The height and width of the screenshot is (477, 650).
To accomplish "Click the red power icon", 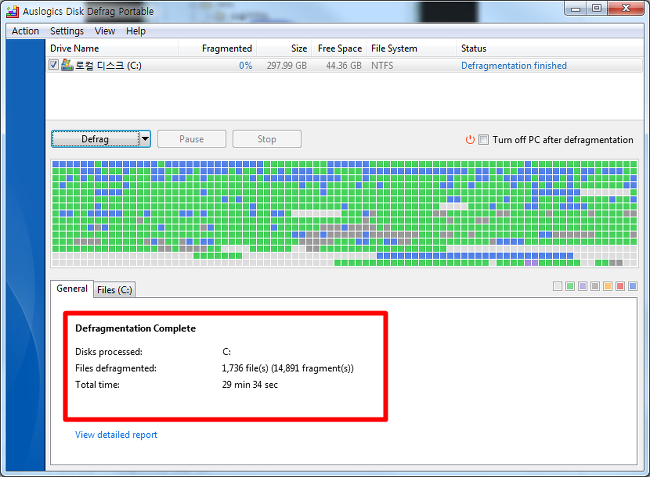I will pos(470,140).
